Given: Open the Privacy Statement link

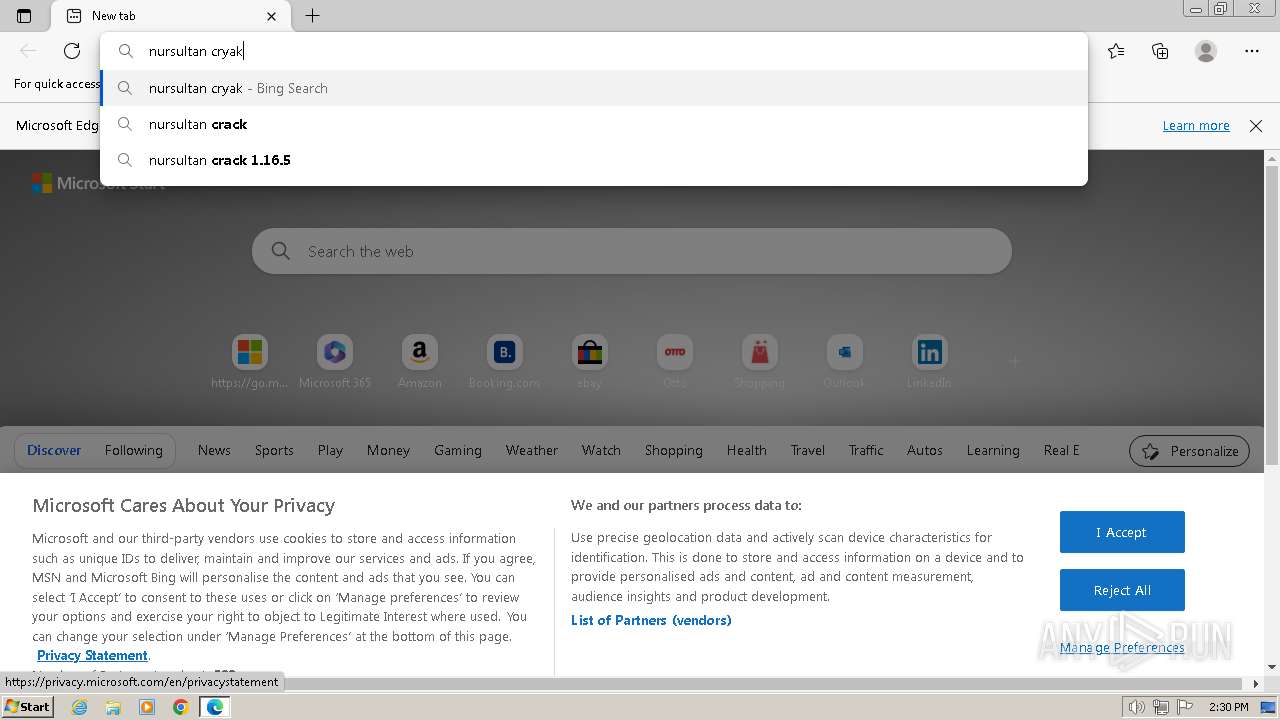Looking at the screenshot, I should pos(92,655).
